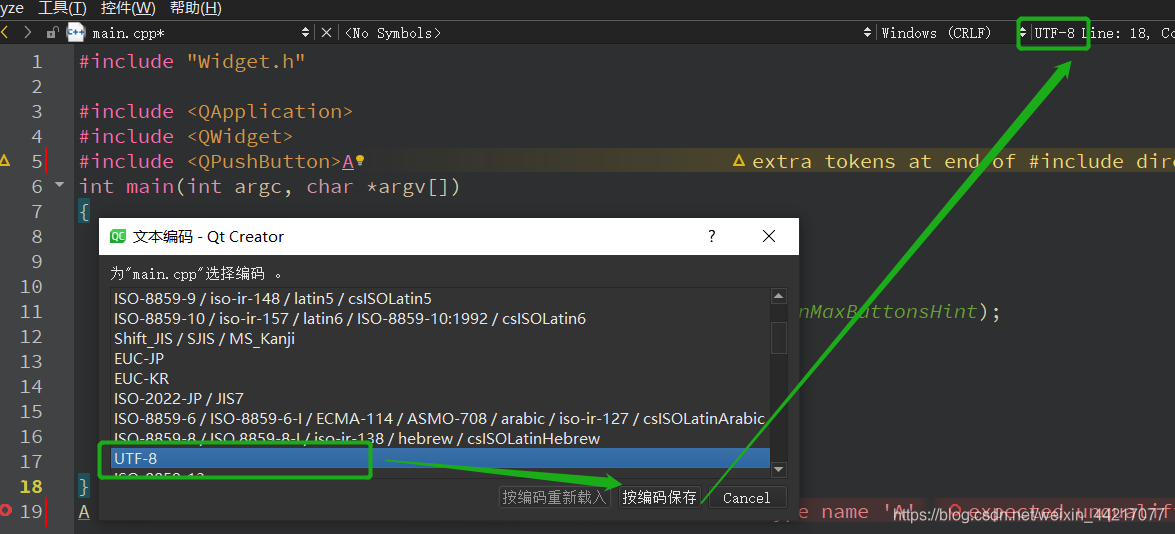Select ISO-8859-8 hebrew encoding
Image resolution: width=1175 pixels, height=534 pixels.
click(440, 438)
